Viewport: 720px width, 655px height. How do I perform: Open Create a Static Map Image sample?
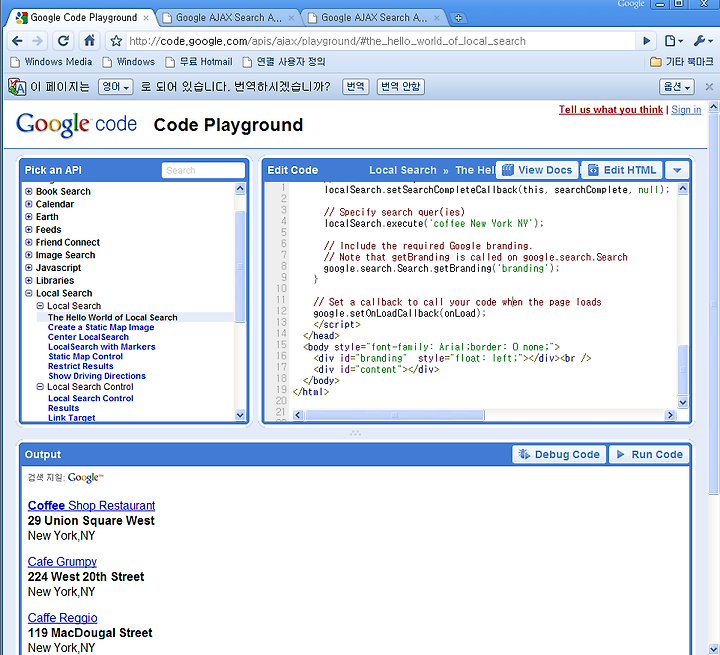point(101,327)
